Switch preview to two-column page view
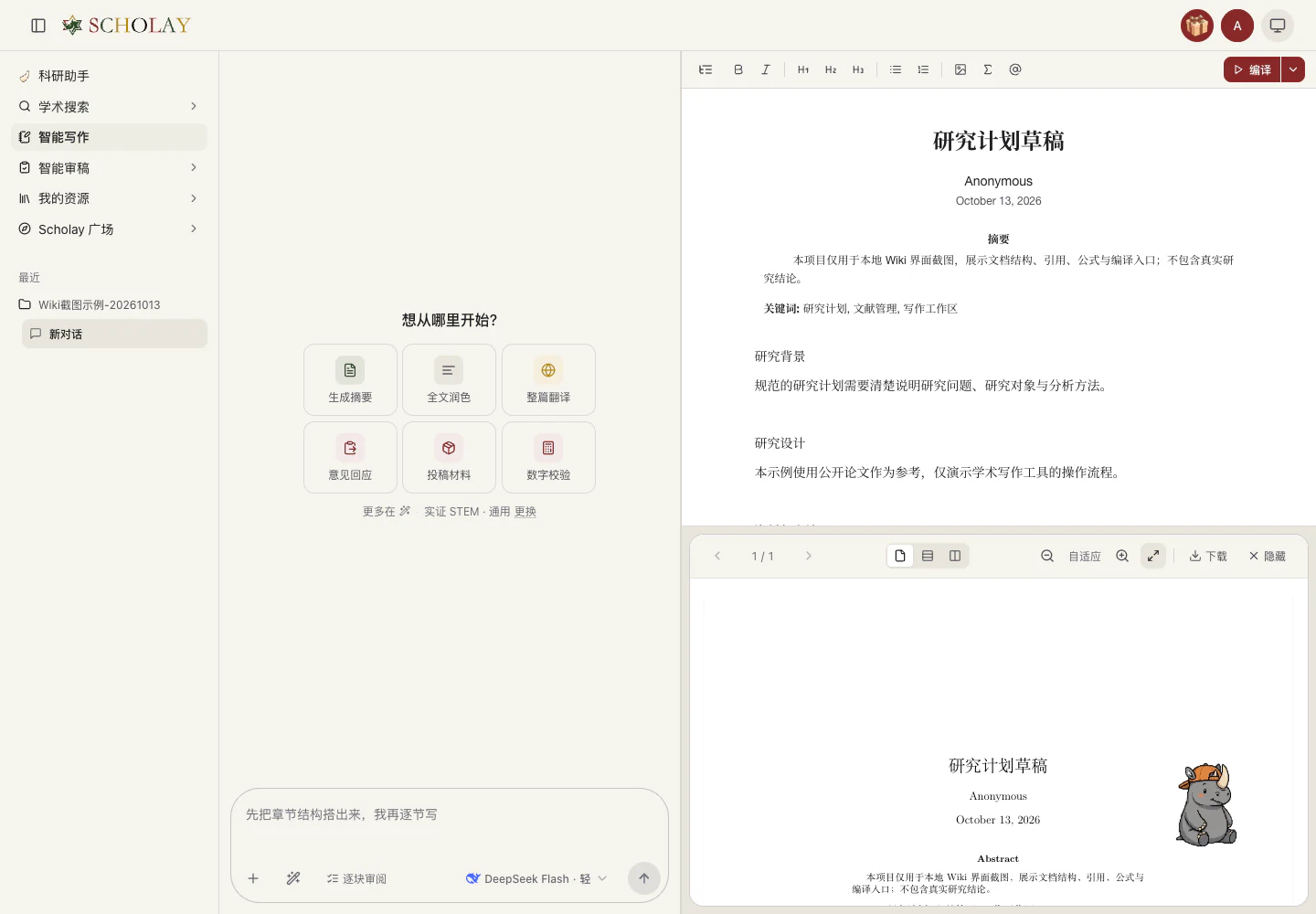The height and width of the screenshot is (914, 1316). pyautogui.click(x=955, y=556)
